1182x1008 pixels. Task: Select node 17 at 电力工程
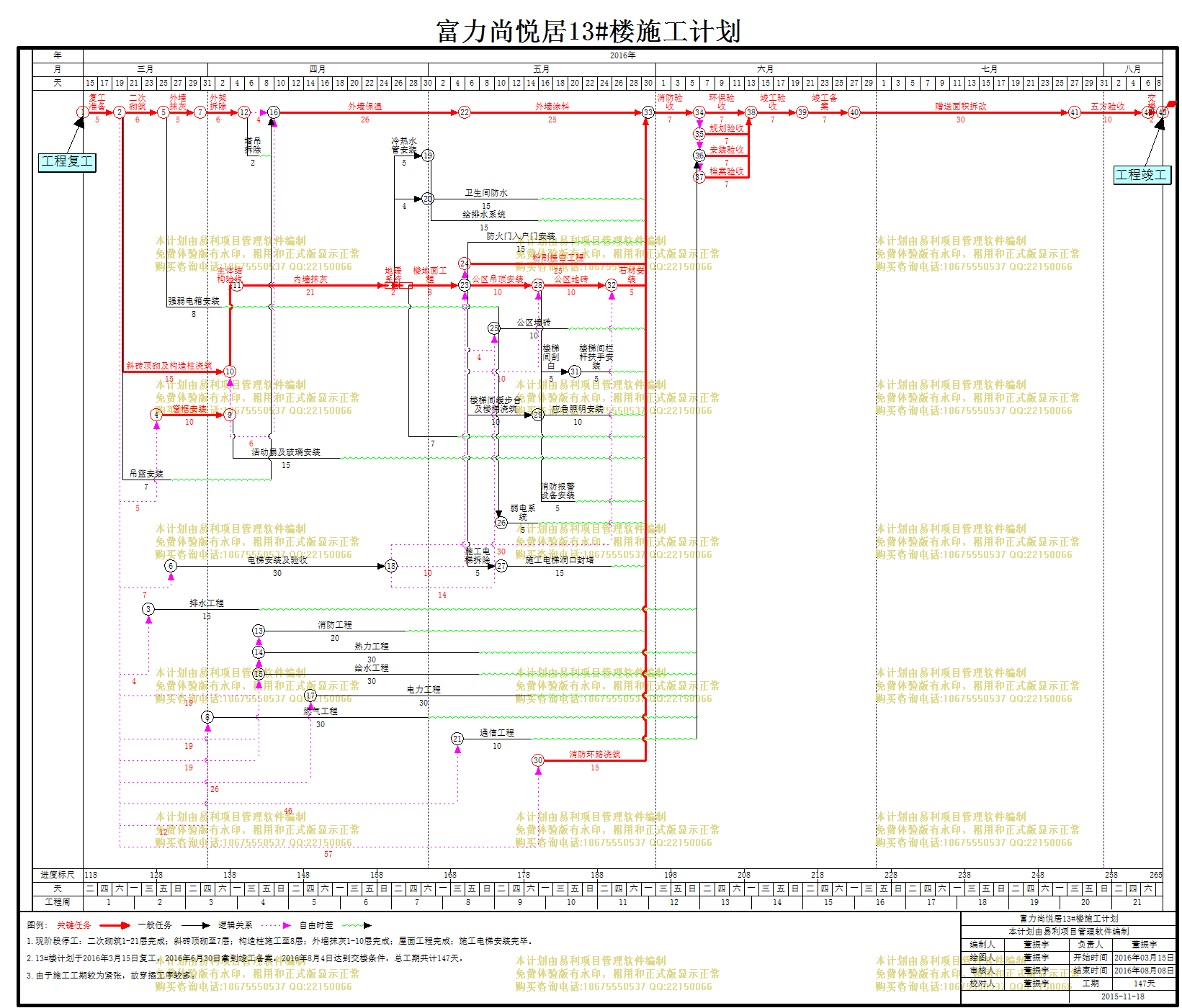pyautogui.click(x=310, y=696)
